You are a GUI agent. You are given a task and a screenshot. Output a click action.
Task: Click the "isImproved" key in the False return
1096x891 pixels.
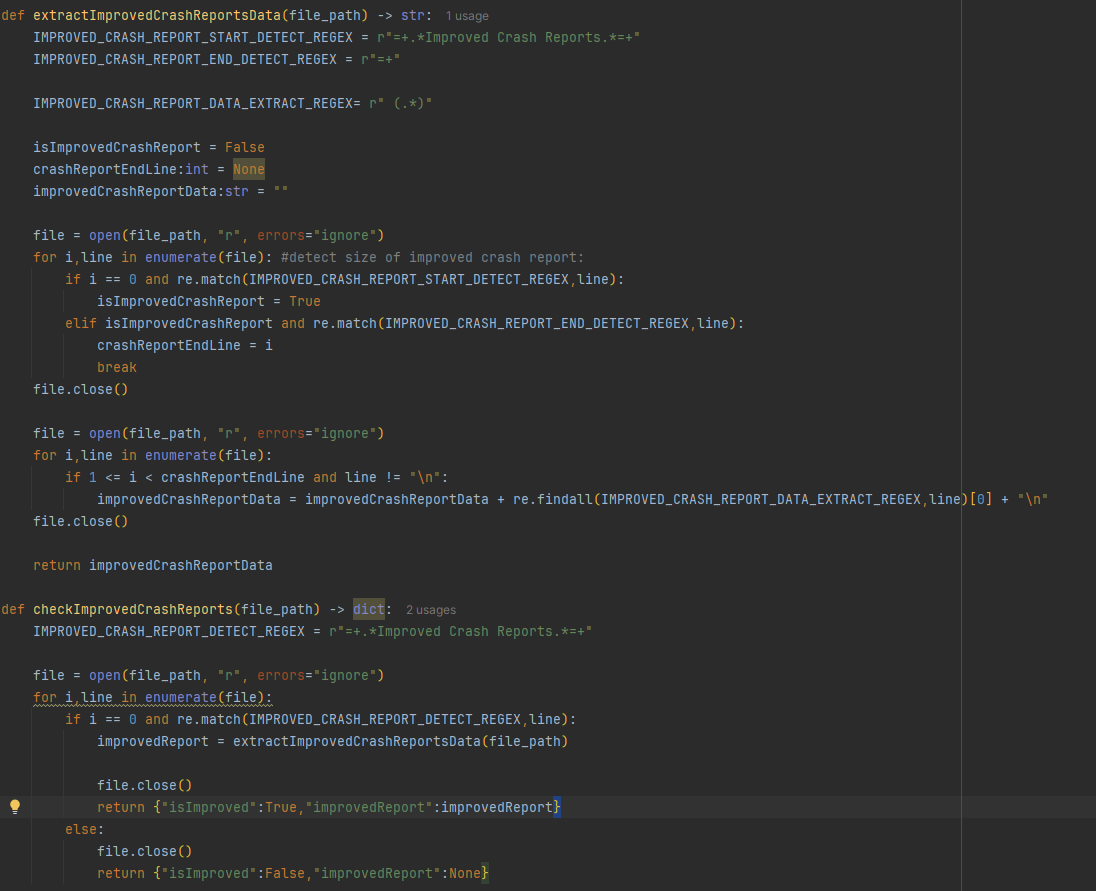209,873
